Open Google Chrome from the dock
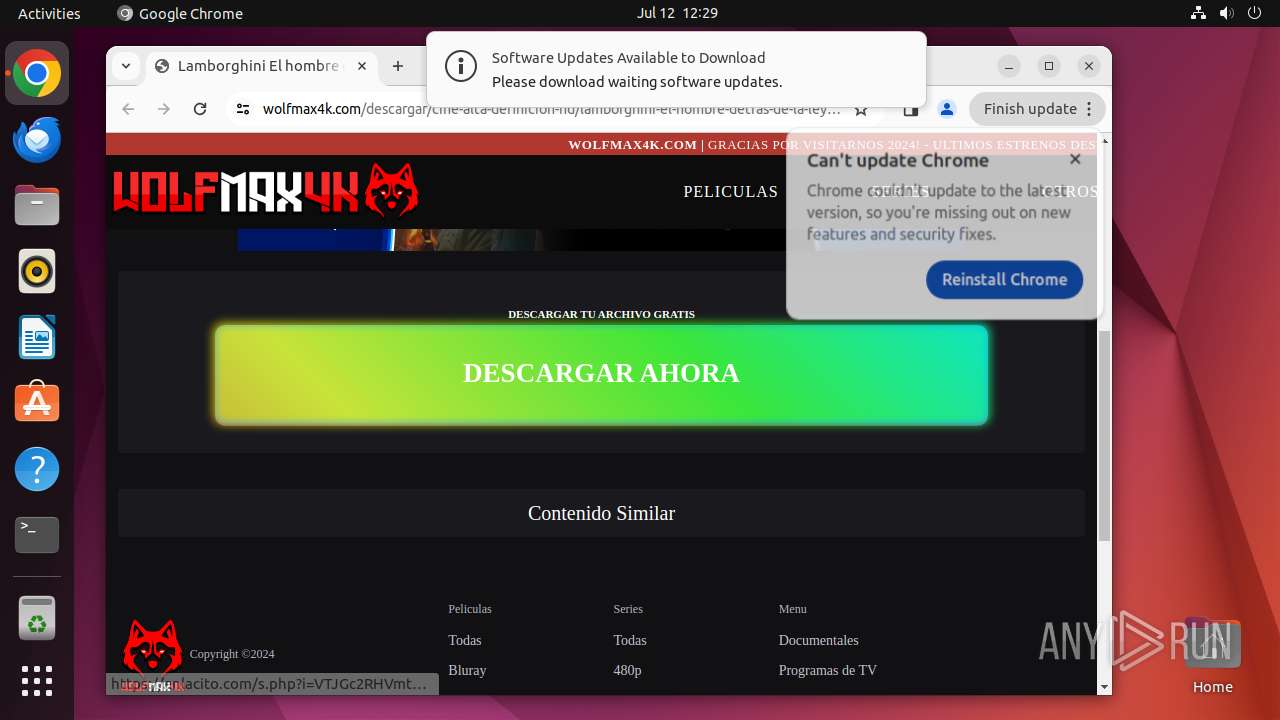The image size is (1280, 720). click(x=37, y=73)
